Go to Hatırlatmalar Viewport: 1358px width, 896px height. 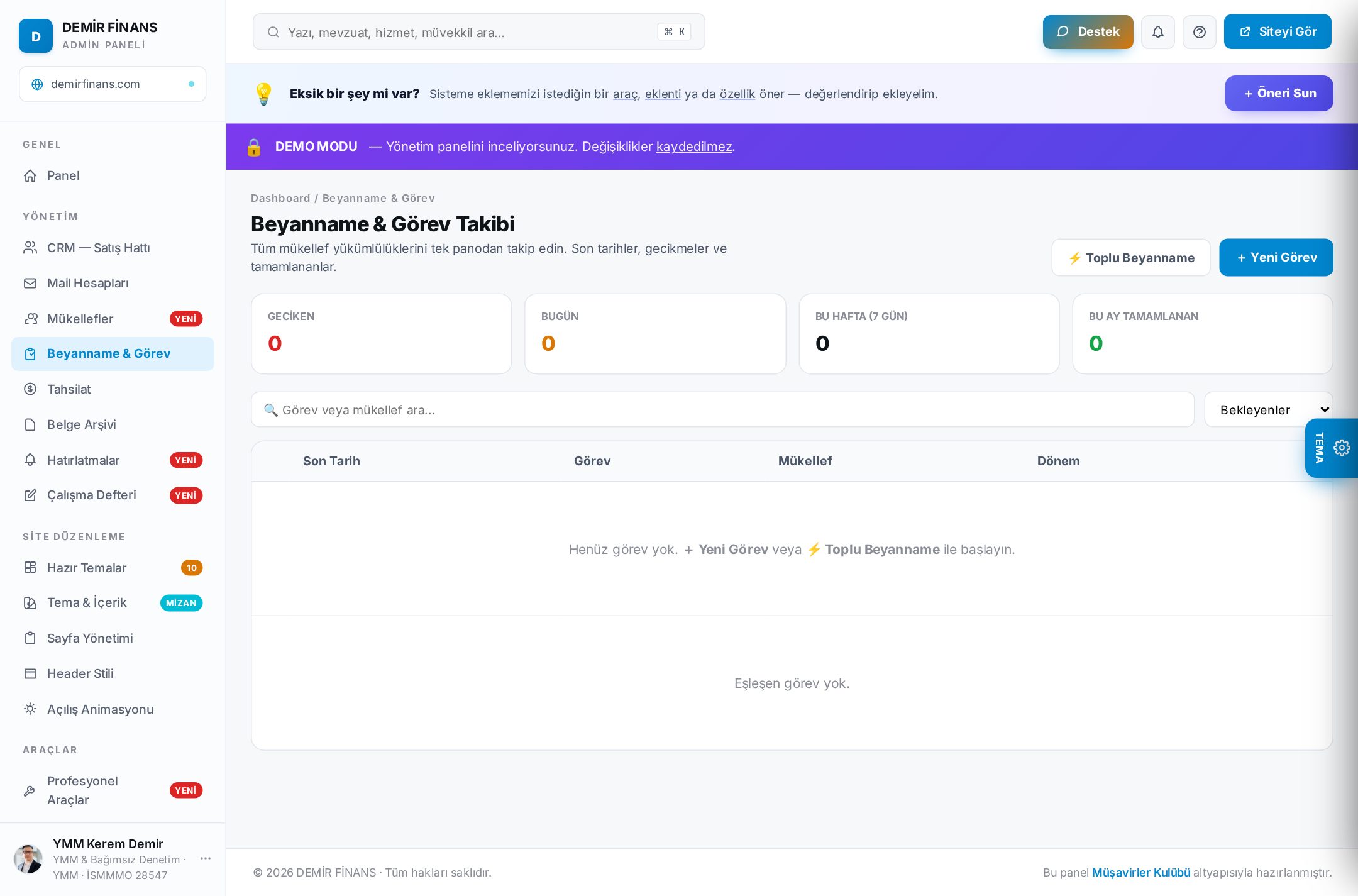coord(113,460)
